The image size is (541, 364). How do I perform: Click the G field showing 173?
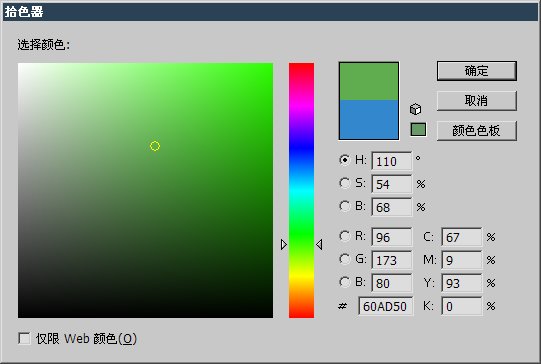tap(392, 260)
